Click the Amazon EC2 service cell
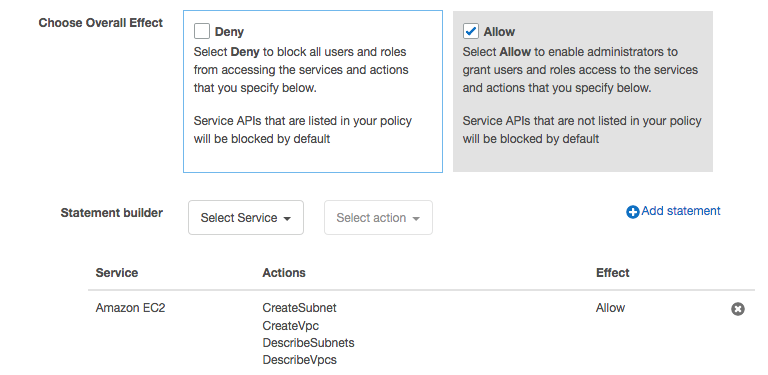This screenshot has width=768, height=375. (130, 308)
